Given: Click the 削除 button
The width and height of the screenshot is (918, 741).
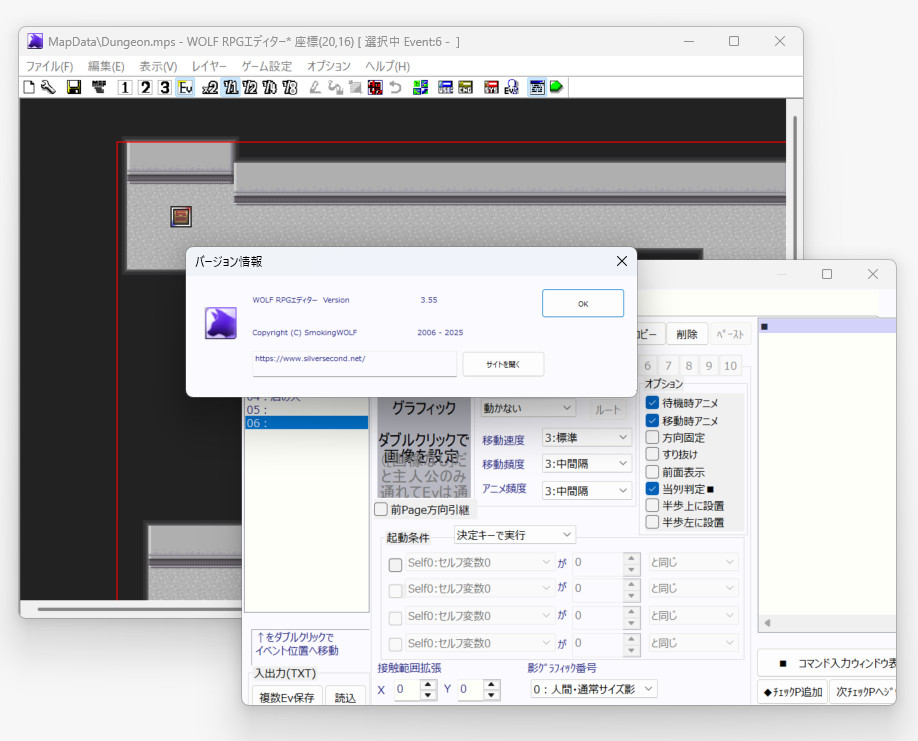Looking at the screenshot, I should 687,334.
